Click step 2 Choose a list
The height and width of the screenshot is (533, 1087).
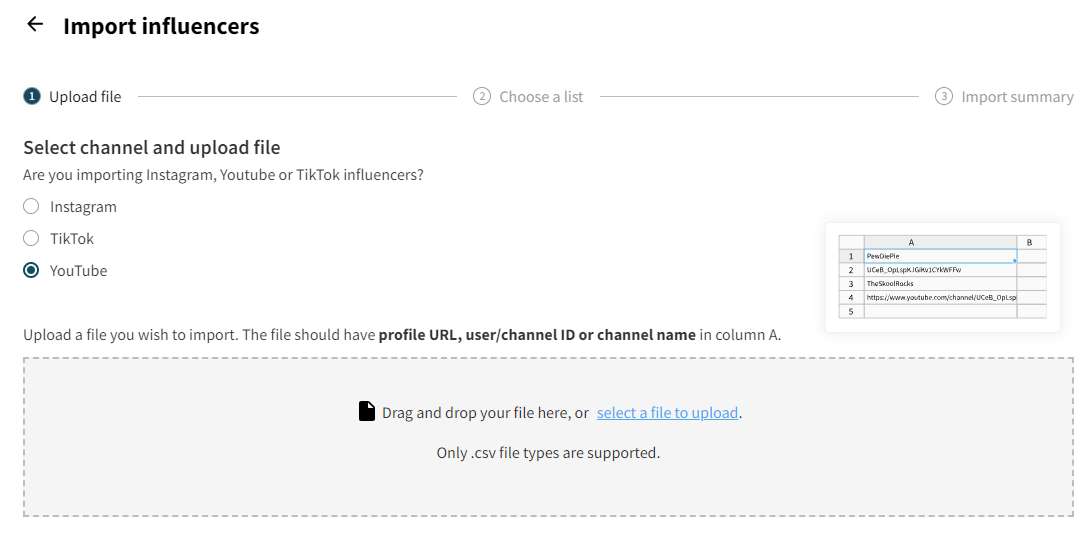click(528, 96)
